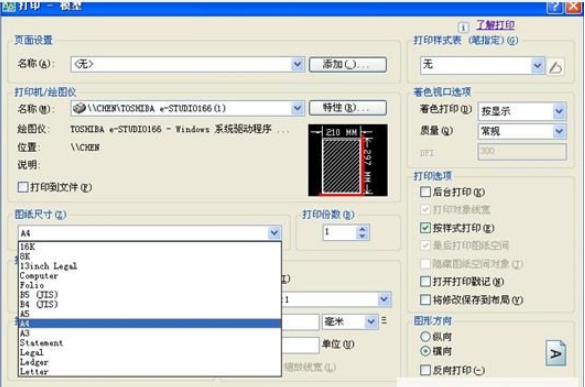Click the paper preview thumbnail 210 MM
585x387 pixels.
[x=348, y=160]
